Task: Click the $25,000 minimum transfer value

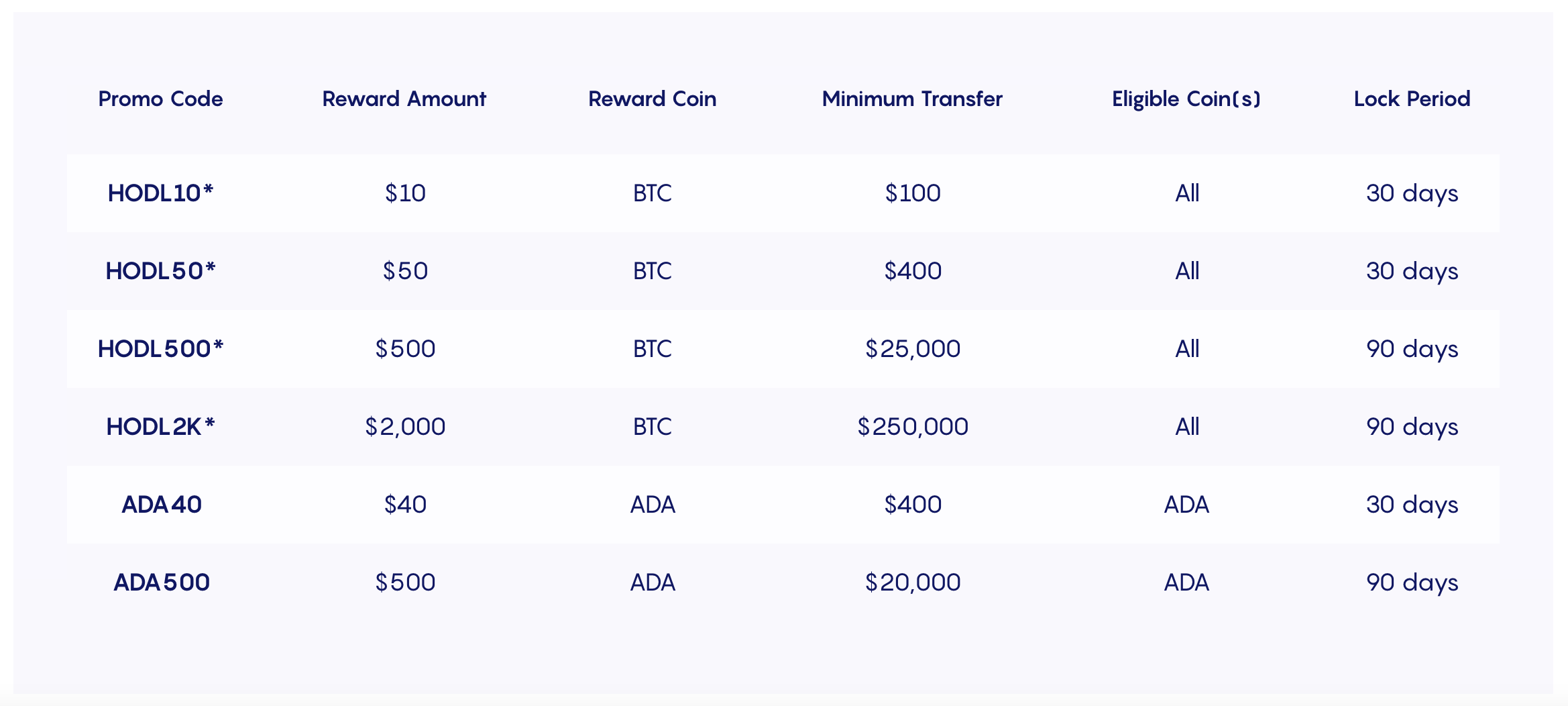Action: 913,349
